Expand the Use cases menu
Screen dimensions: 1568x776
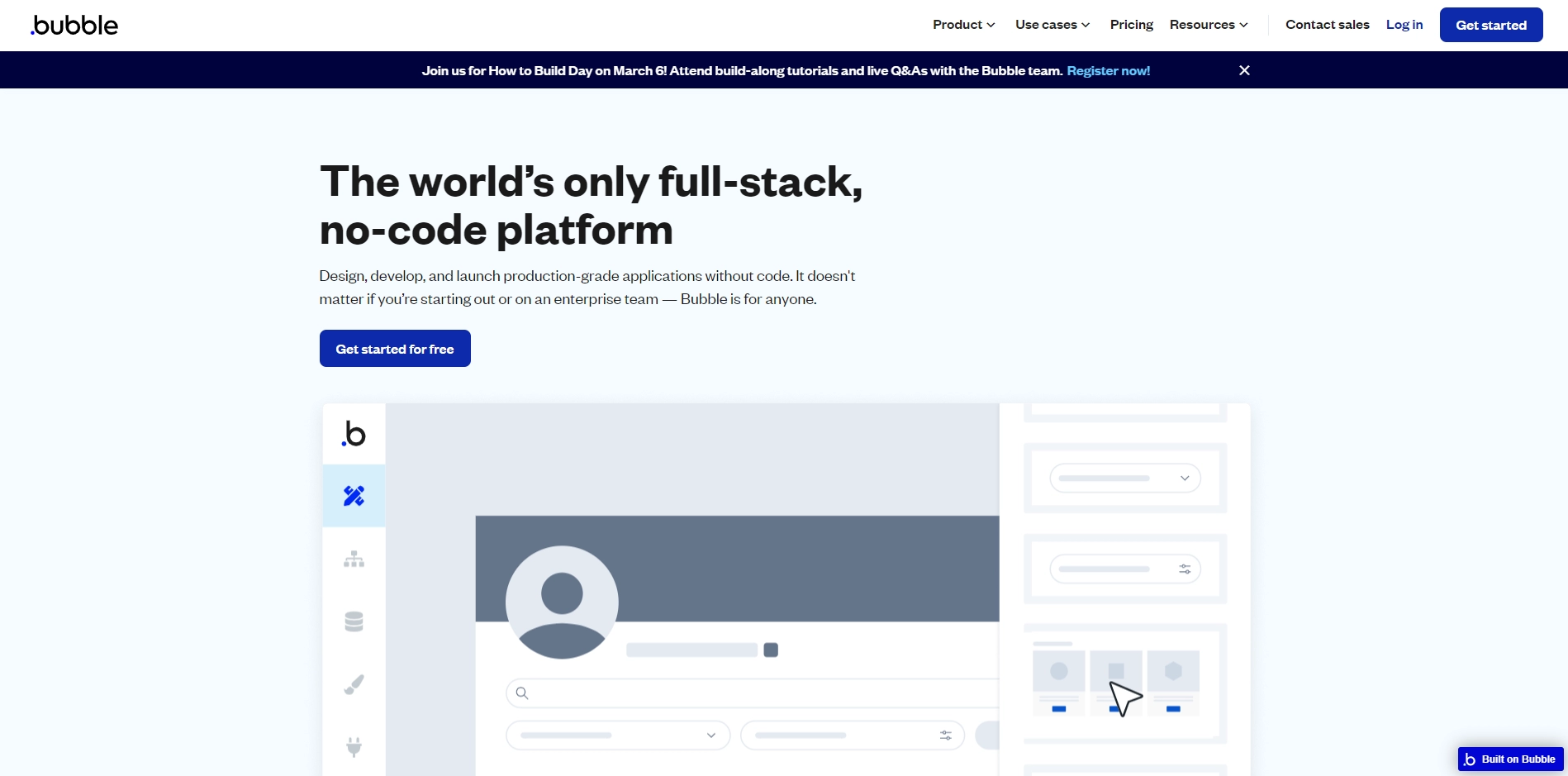tap(1052, 25)
